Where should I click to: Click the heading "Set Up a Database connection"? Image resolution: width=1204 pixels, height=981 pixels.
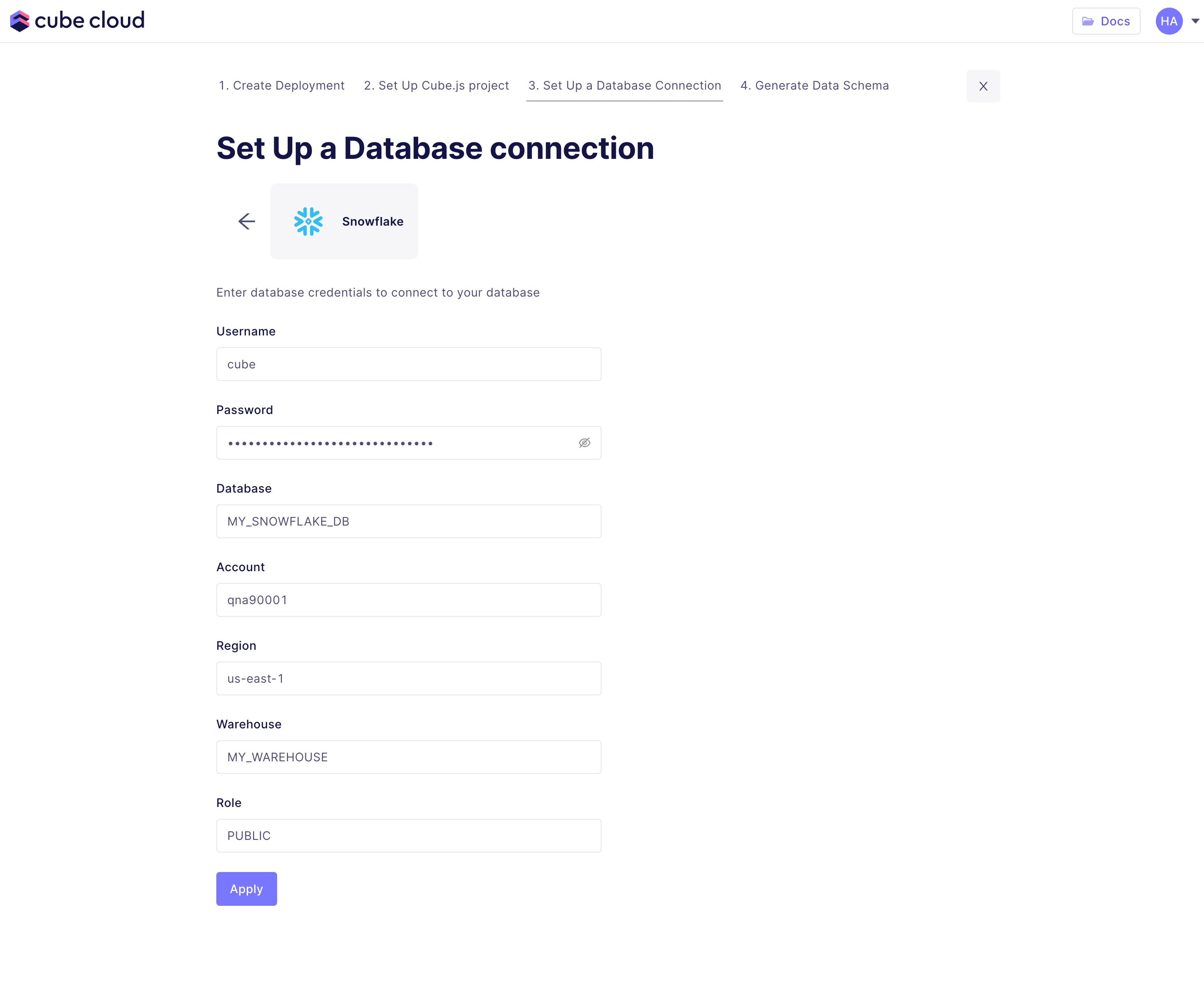pyautogui.click(x=435, y=149)
